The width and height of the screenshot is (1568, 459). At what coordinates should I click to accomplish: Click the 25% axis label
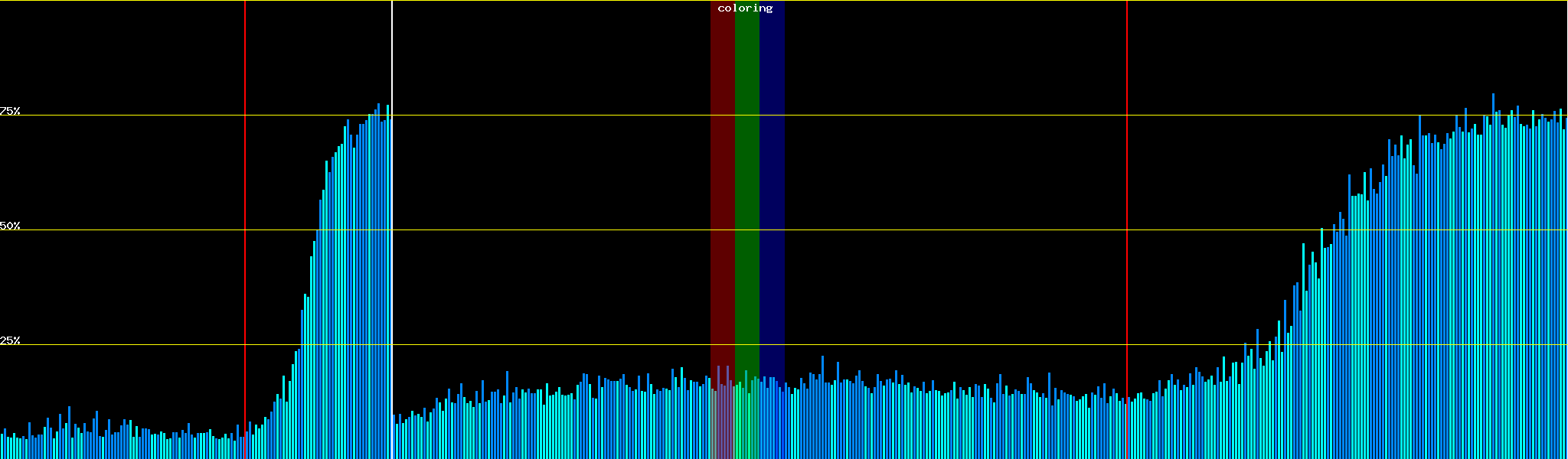[10, 340]
